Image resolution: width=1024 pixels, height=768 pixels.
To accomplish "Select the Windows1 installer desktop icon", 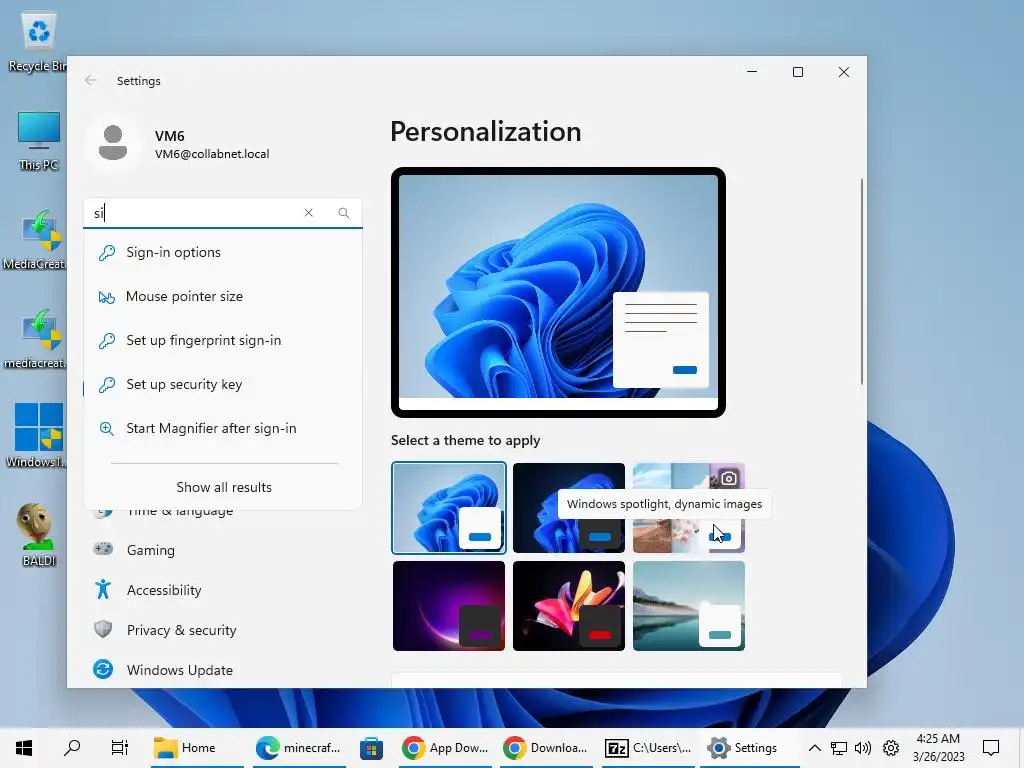I will [x=36, y=436].
